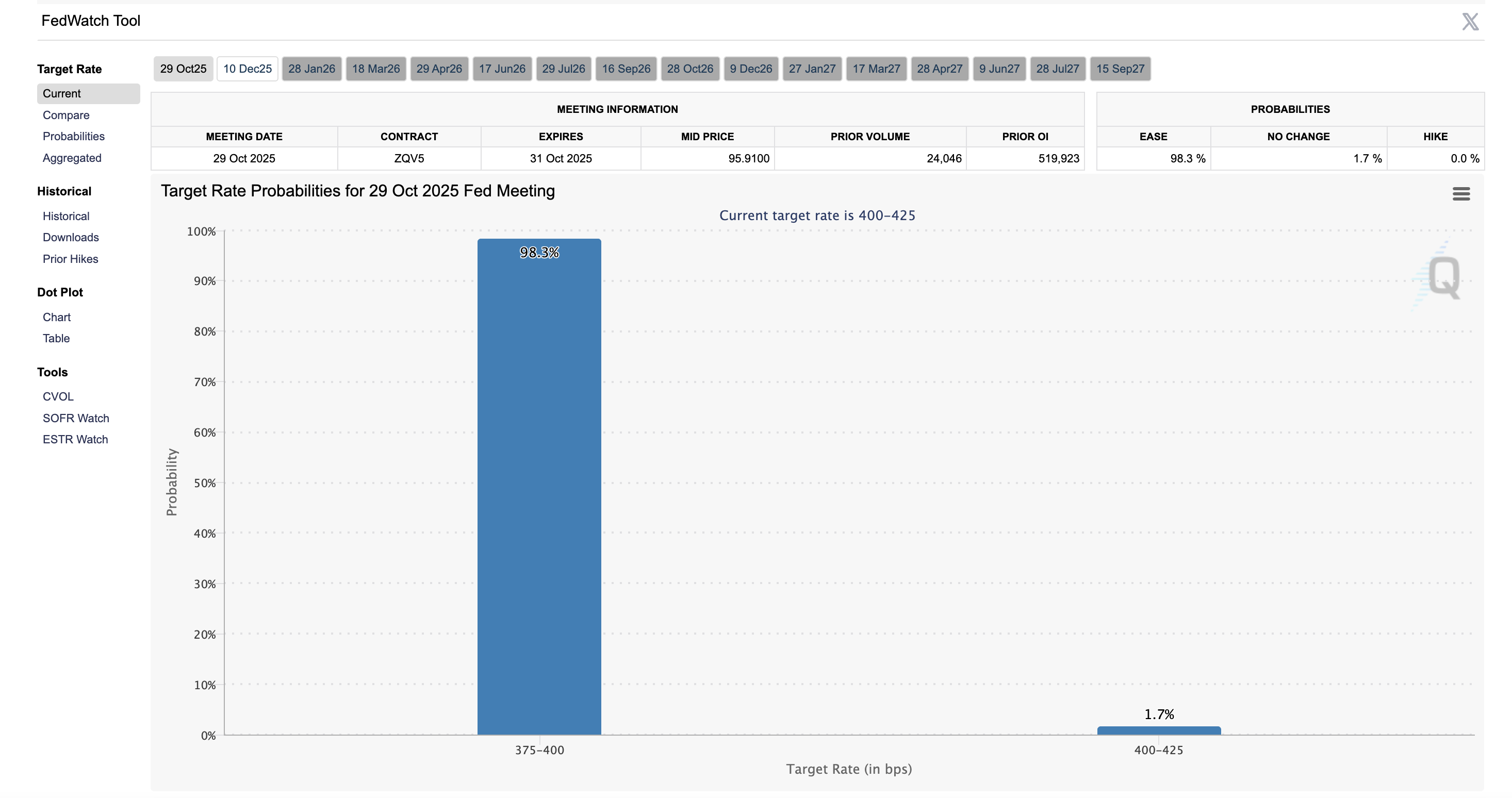This screenshot has width=1512, height=798.
Task: Click the small 1.7% bar for 400-425
Action: [1159, 730]
